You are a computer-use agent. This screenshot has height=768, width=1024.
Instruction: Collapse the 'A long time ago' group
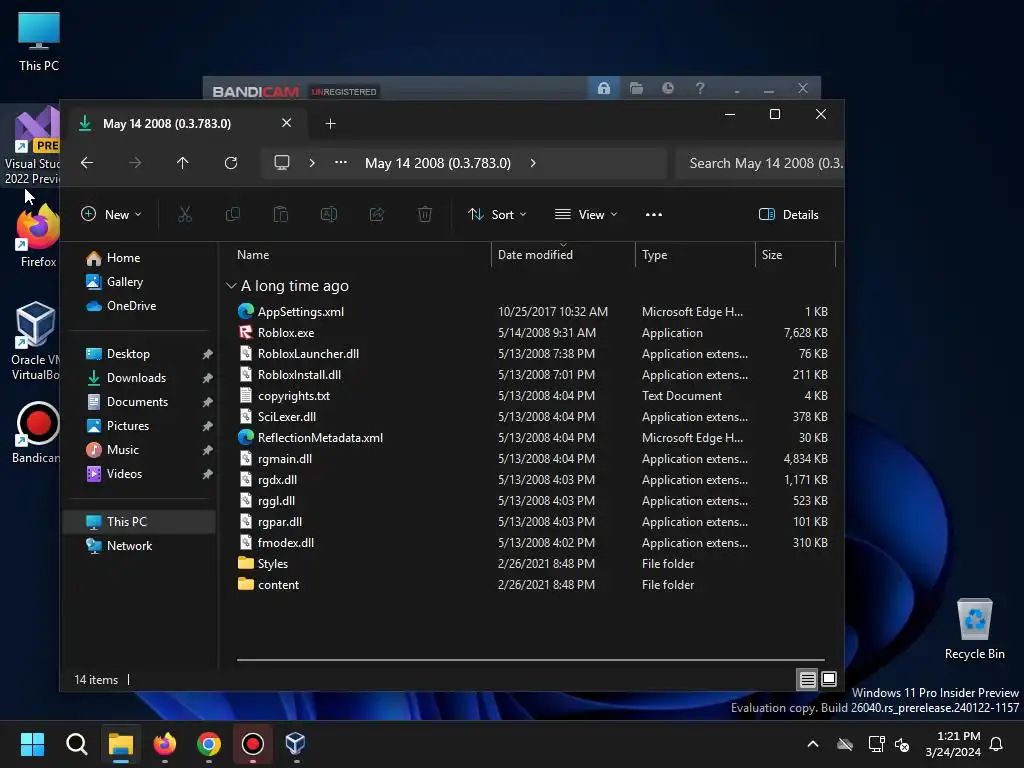(x=231, y=285)
